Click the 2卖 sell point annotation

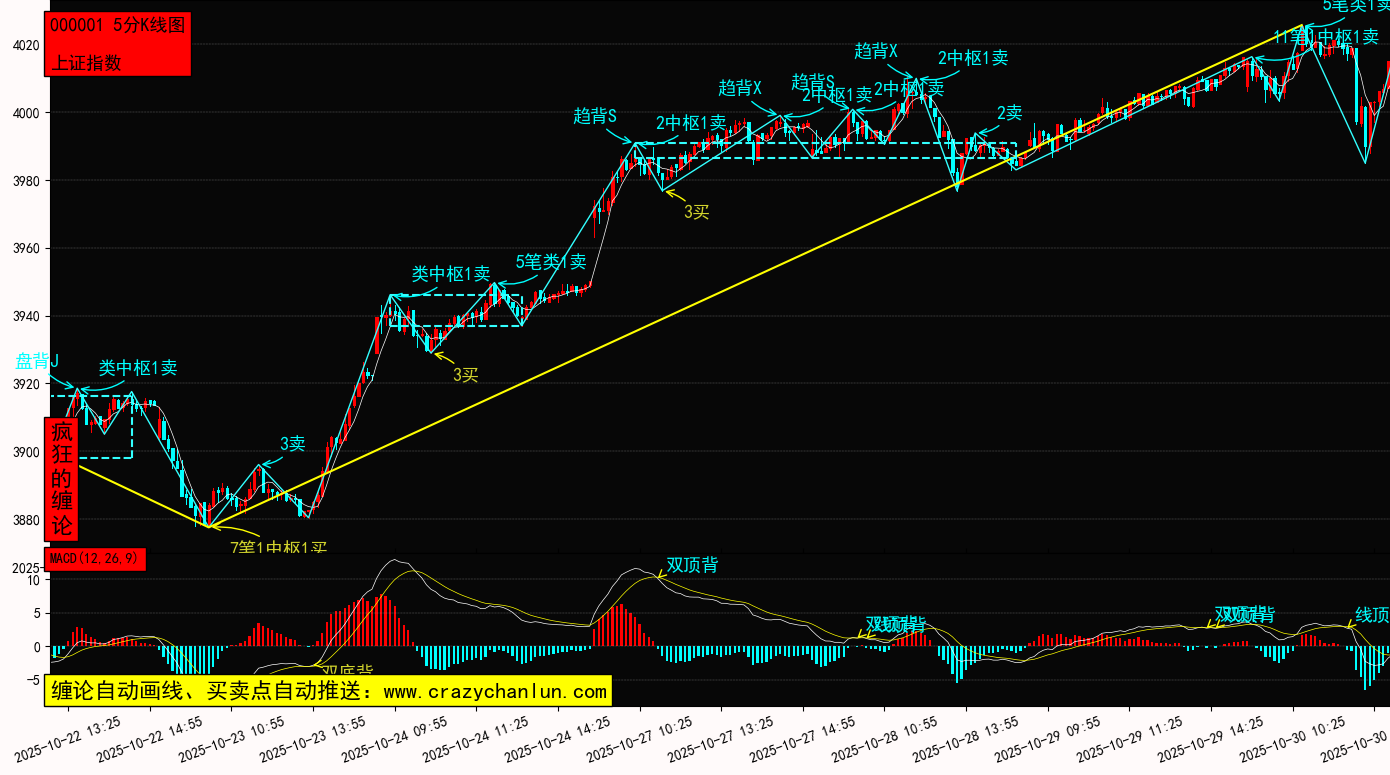1009,112
